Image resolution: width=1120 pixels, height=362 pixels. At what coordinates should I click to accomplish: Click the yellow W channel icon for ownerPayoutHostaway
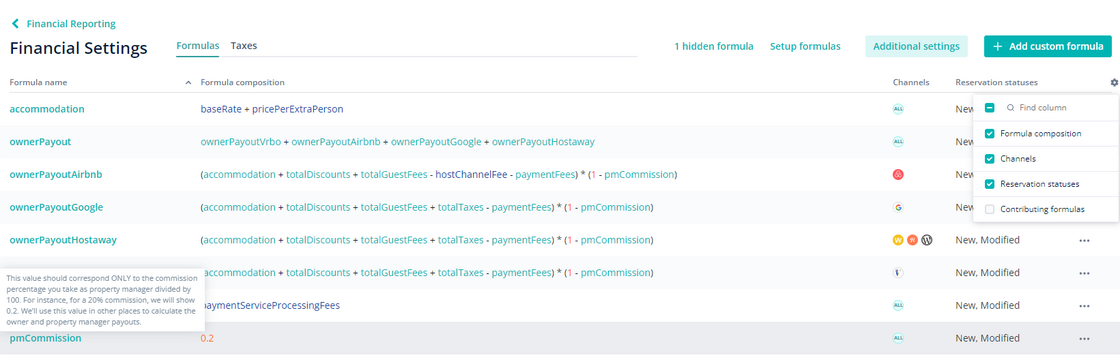899,241
